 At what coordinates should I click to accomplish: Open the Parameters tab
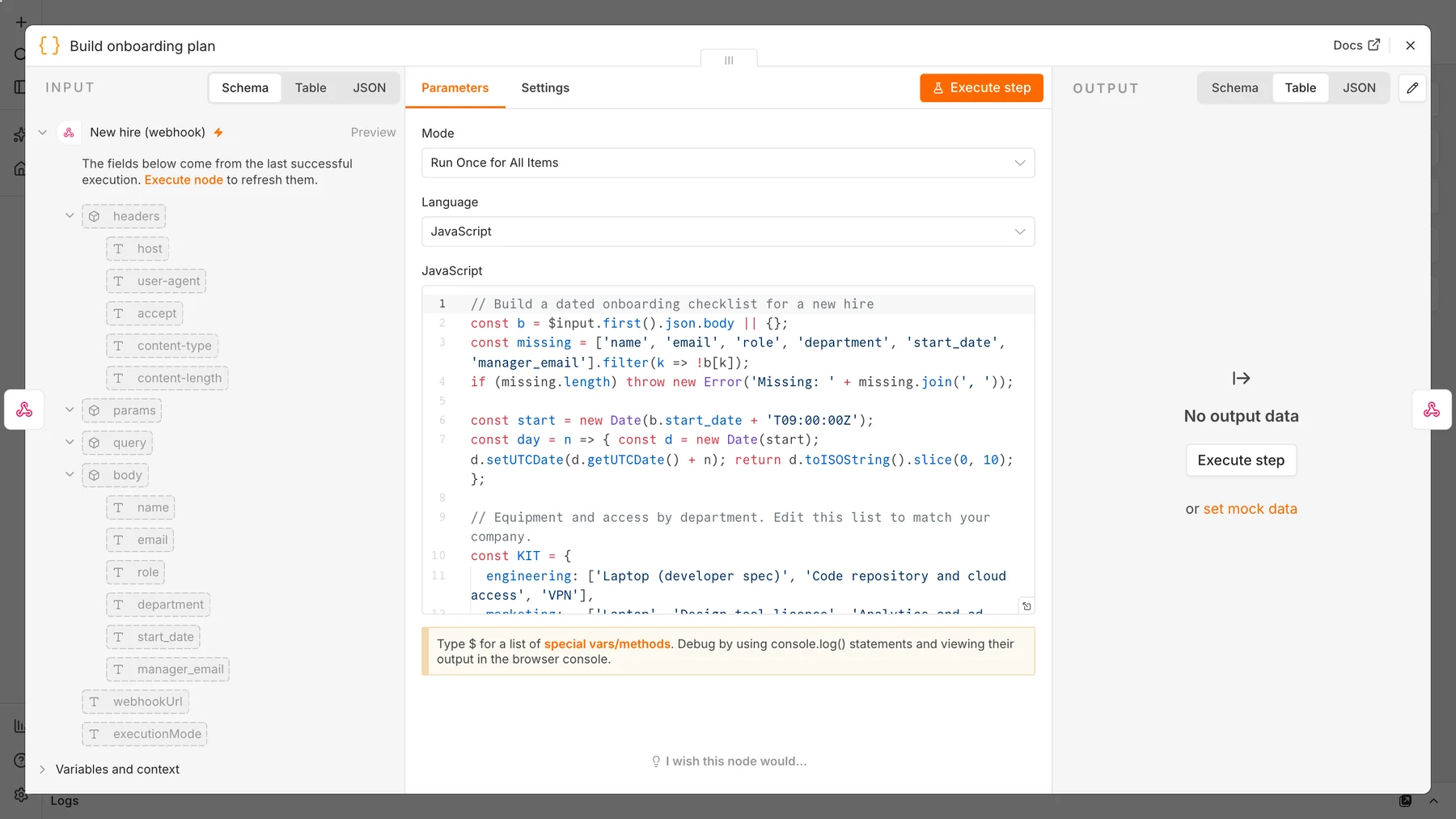point(455,87)
